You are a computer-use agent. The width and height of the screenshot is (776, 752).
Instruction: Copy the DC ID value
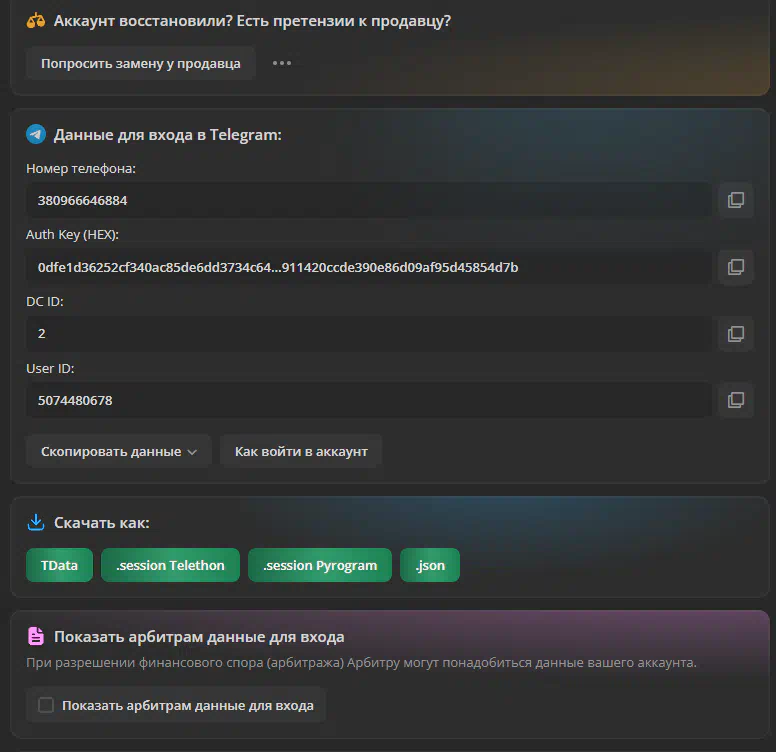coord(735,334)
